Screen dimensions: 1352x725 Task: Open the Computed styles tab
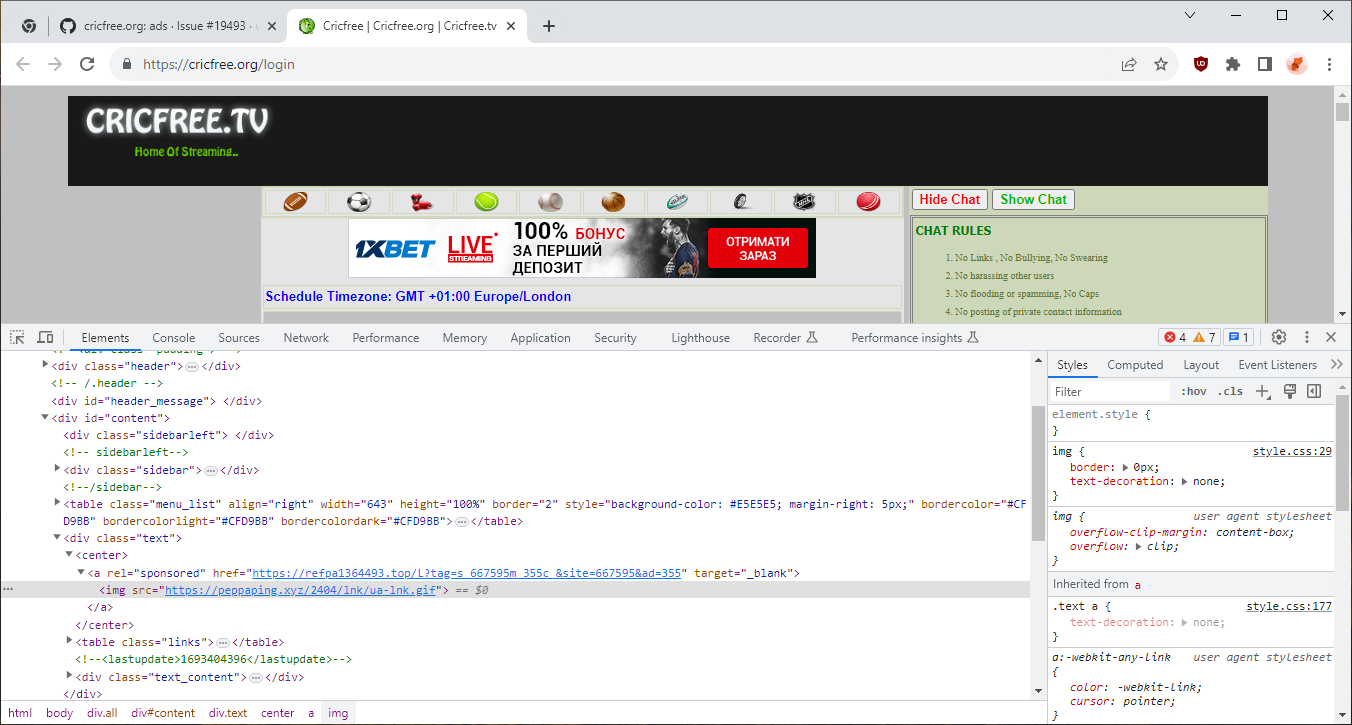(x=1135, y=364)
